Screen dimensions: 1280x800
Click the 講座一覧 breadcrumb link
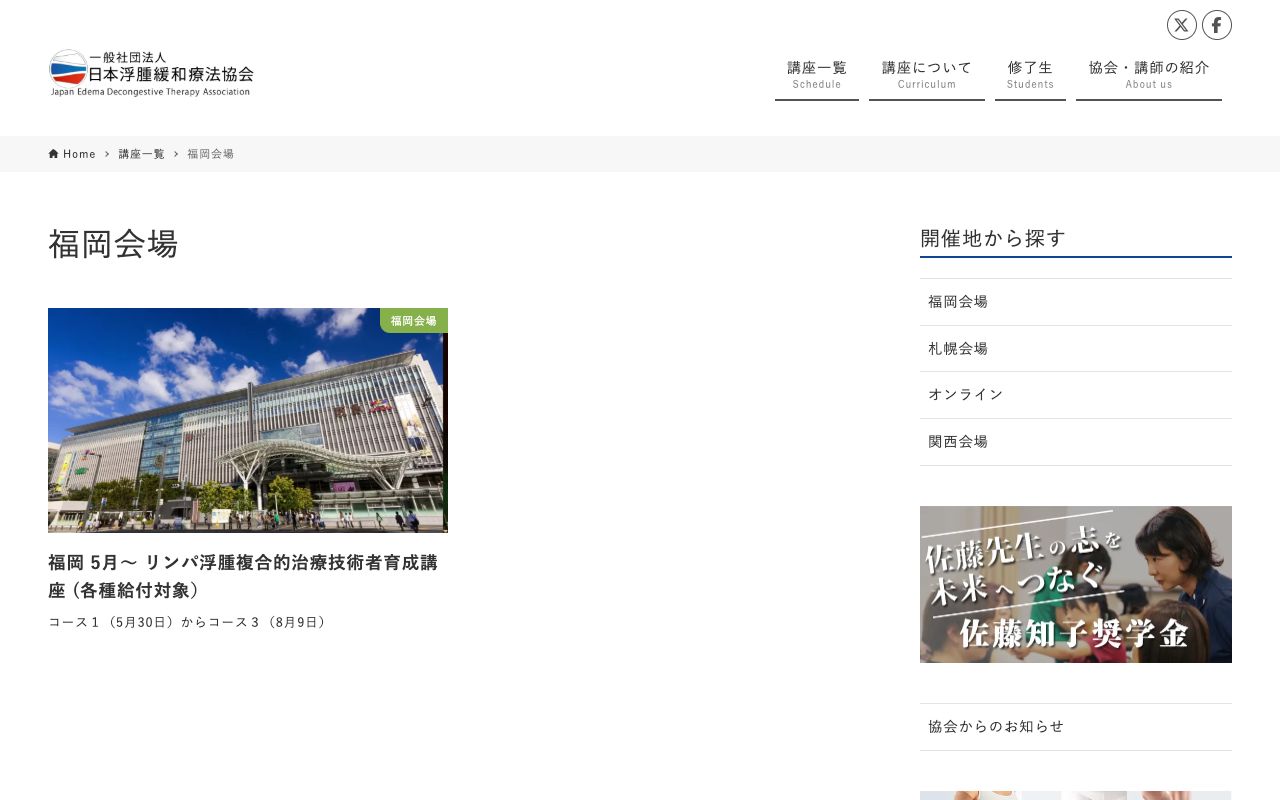pyautogui.click(x=141, y=153)
